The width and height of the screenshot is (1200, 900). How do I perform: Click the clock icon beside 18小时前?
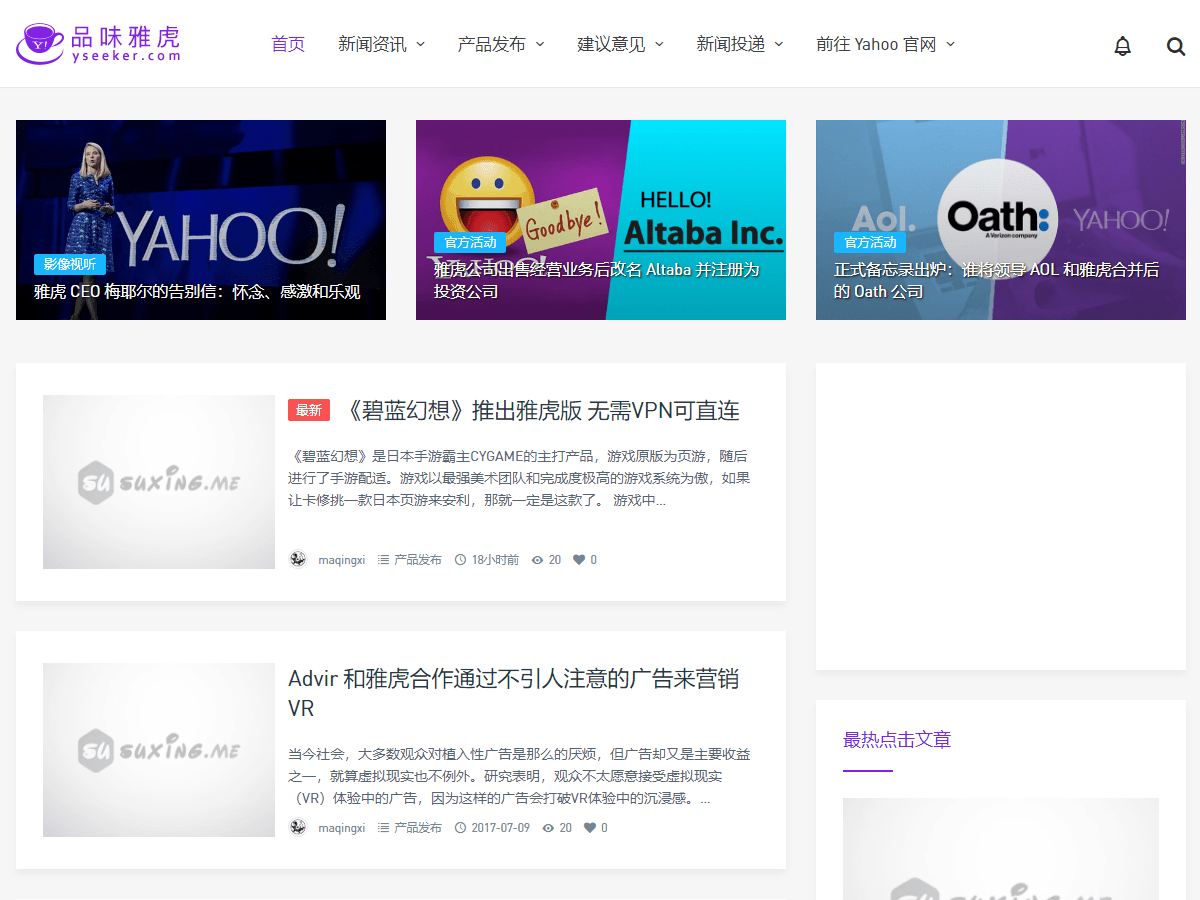tap(460, 560)
